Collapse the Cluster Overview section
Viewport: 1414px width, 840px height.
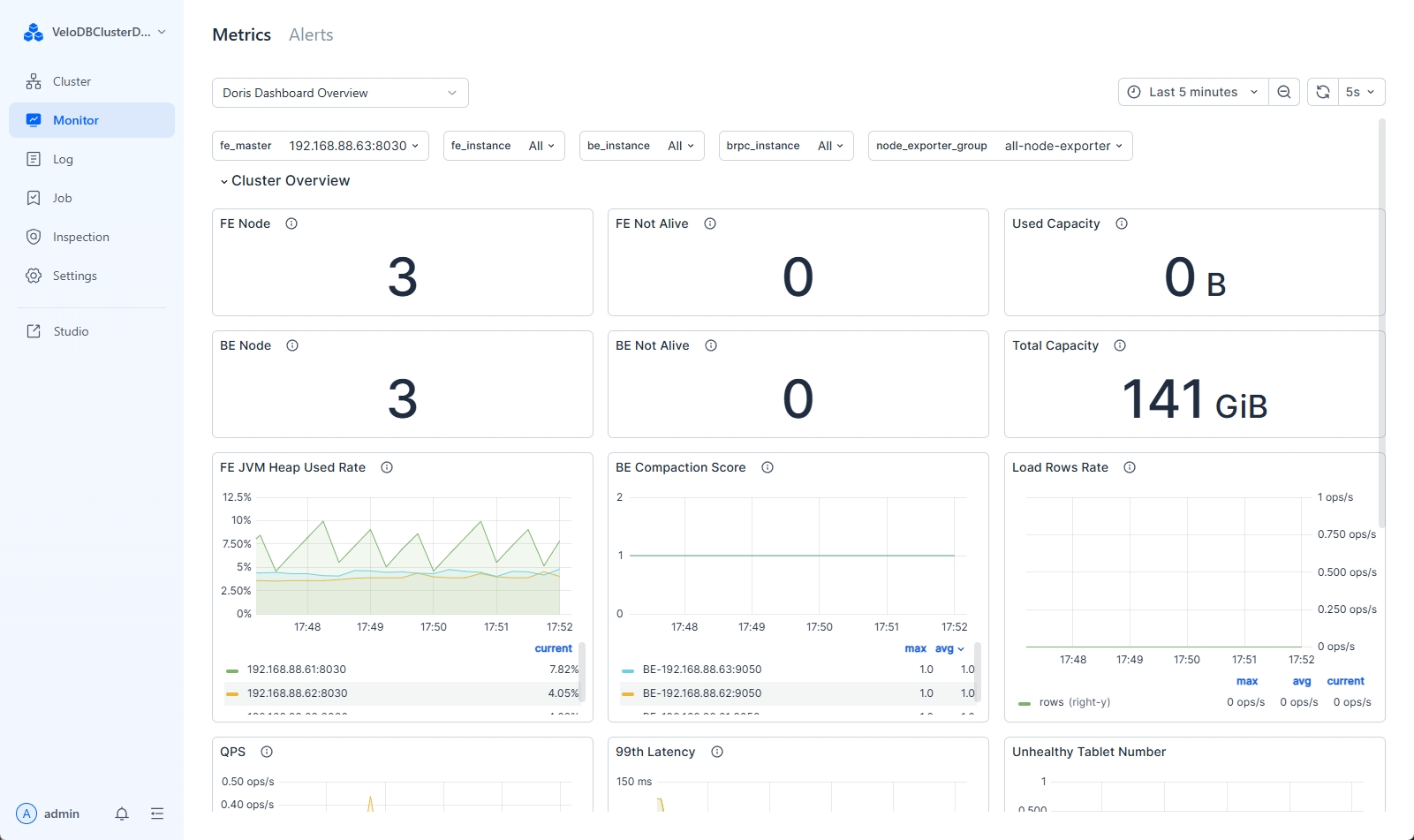pos(284,180)
